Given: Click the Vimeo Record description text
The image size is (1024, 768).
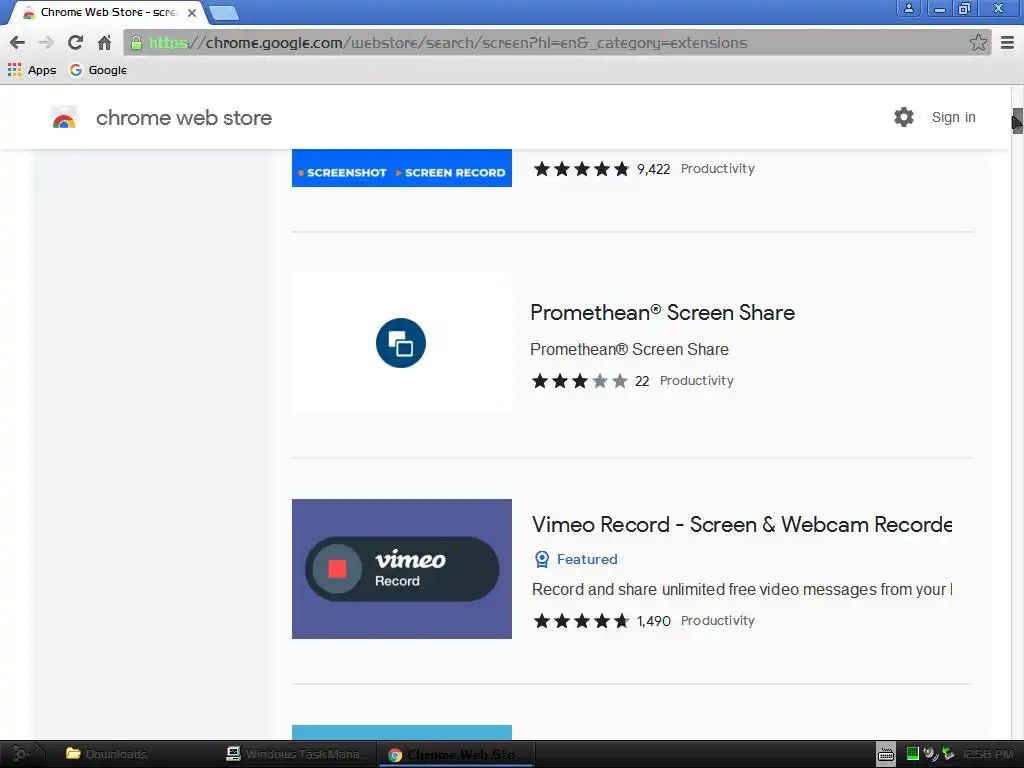Looking at the screenshot, I should click(742, 590).
